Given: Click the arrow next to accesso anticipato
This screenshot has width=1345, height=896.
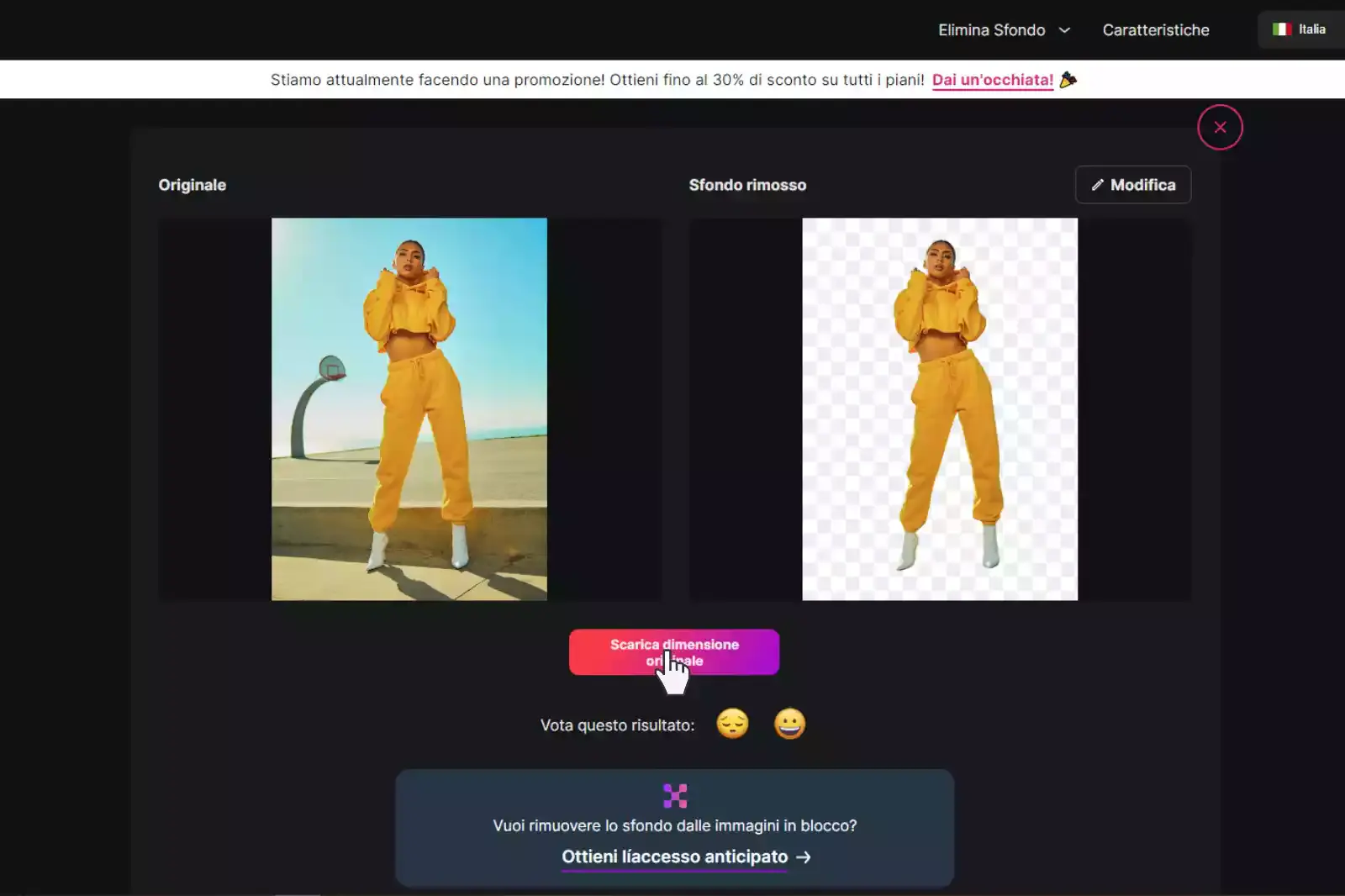Looking at the screenshot, I should pos(804,856).
